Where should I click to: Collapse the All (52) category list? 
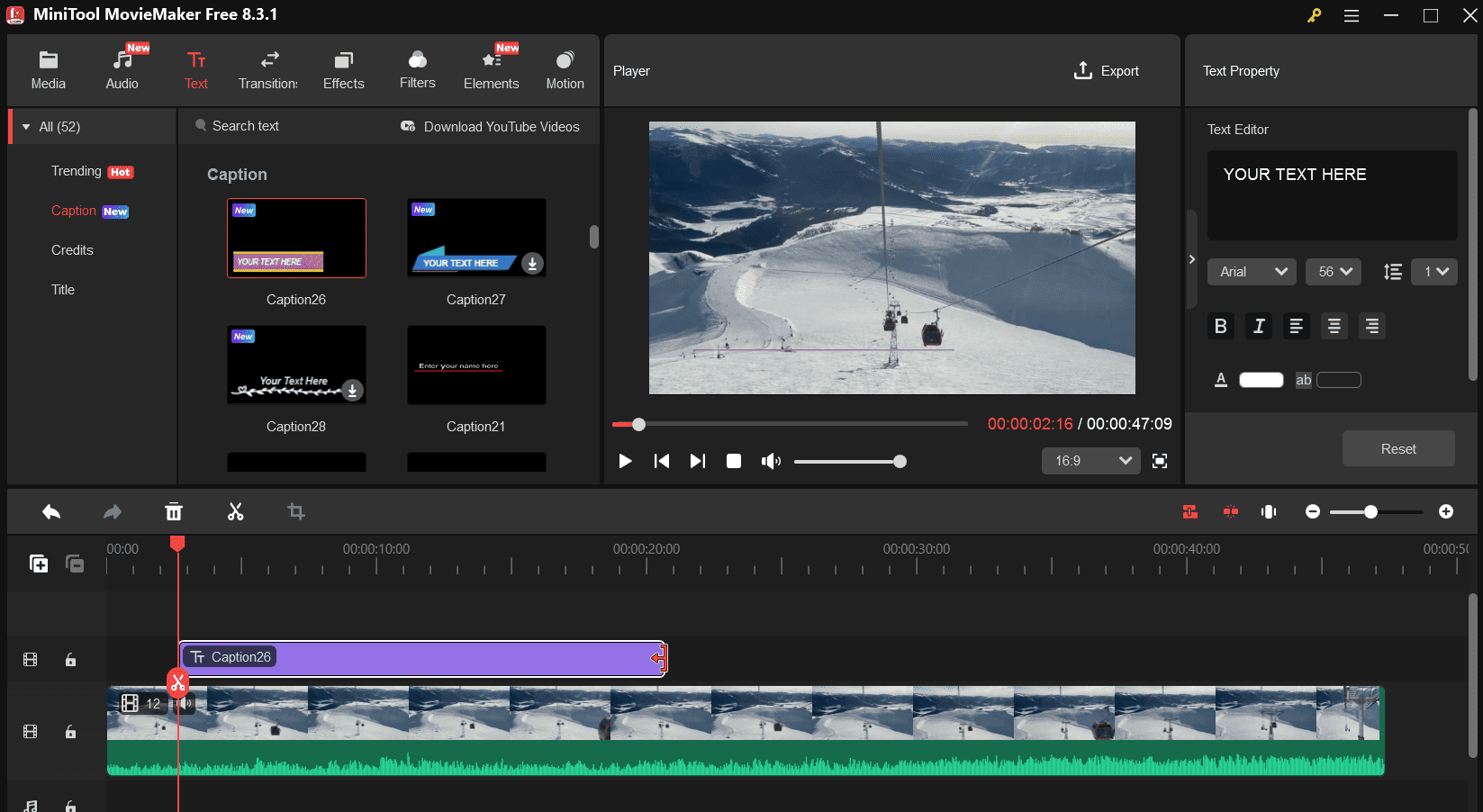[x=25, y=126]
